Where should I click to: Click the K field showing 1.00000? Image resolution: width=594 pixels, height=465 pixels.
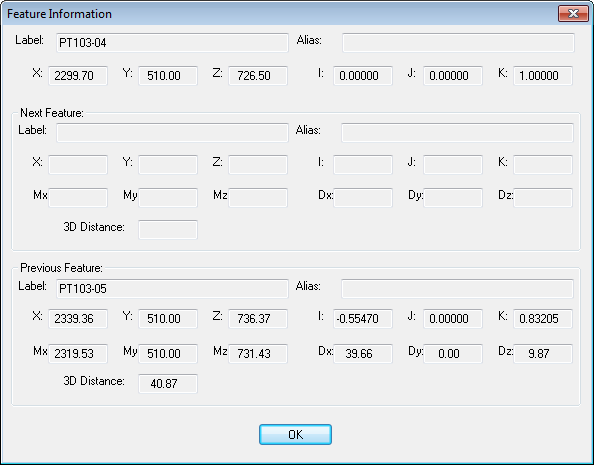click(543, 75)
